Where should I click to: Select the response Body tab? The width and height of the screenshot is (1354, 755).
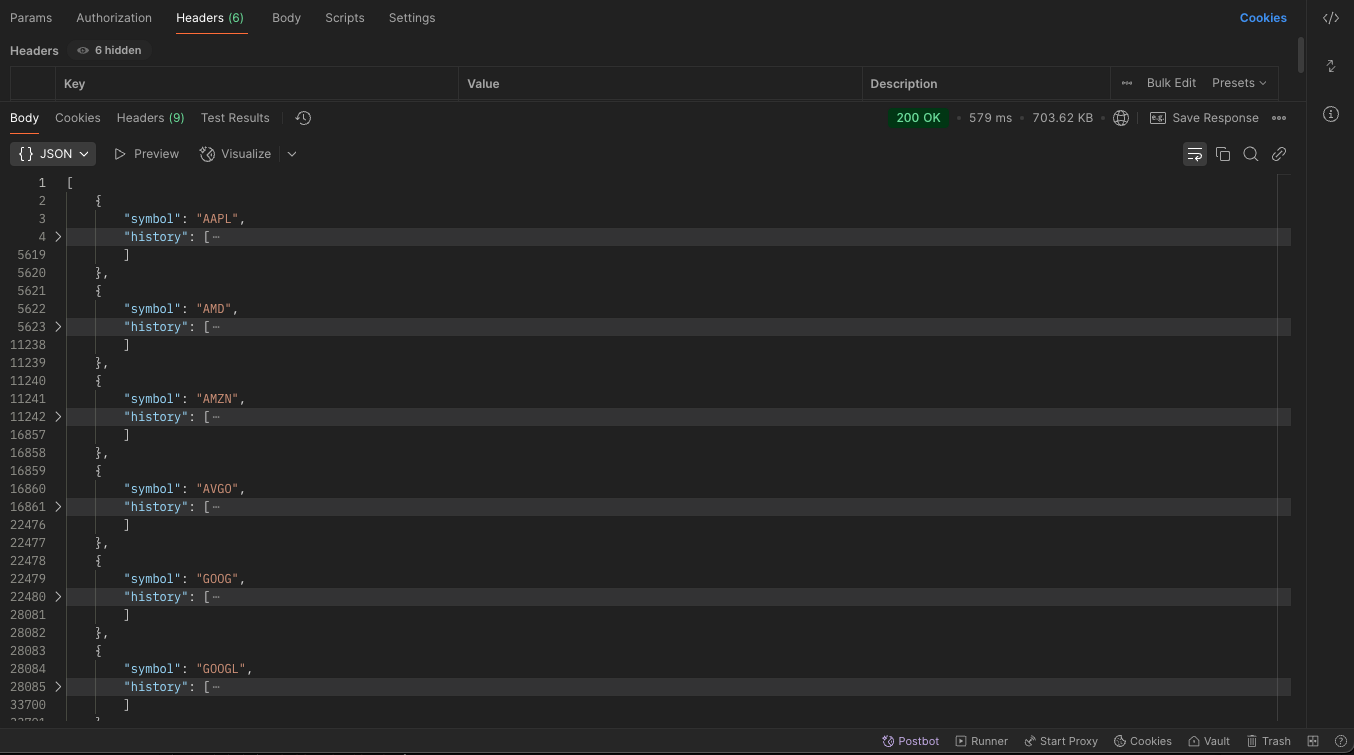(x=24, y=118)
